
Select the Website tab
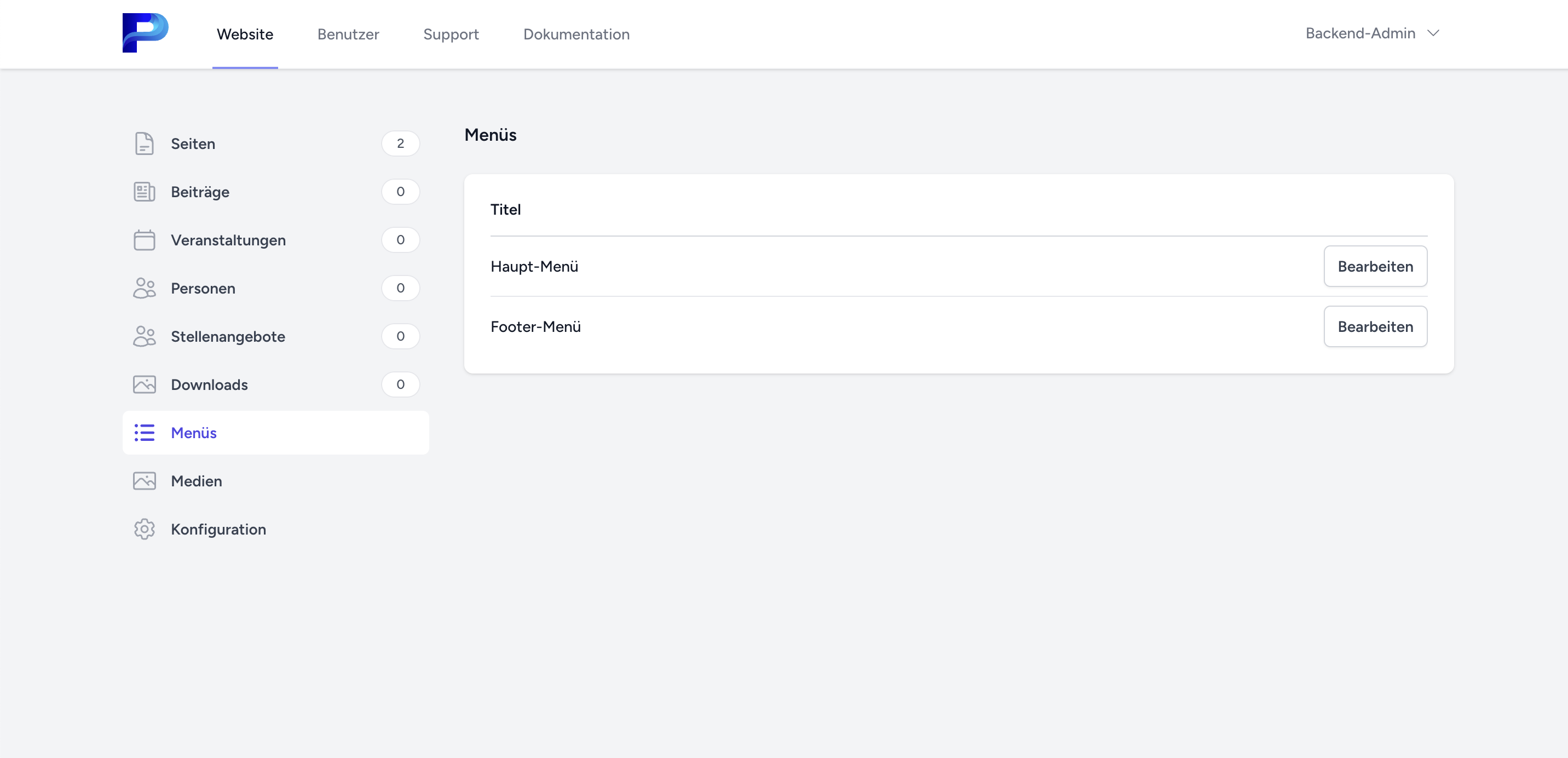pos(245,34)
